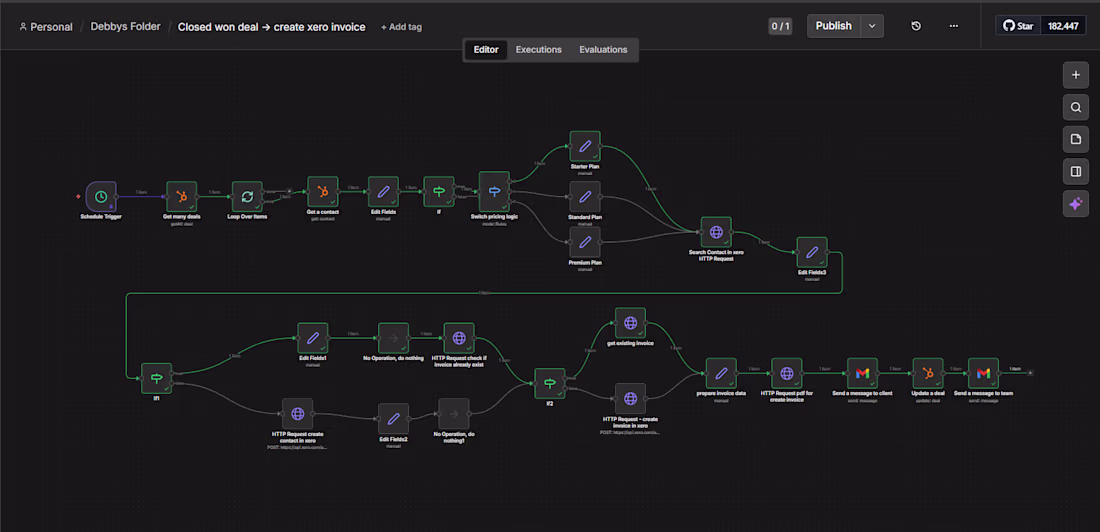
Task: Add a node with the plus button
Action: pos(1075,75)
